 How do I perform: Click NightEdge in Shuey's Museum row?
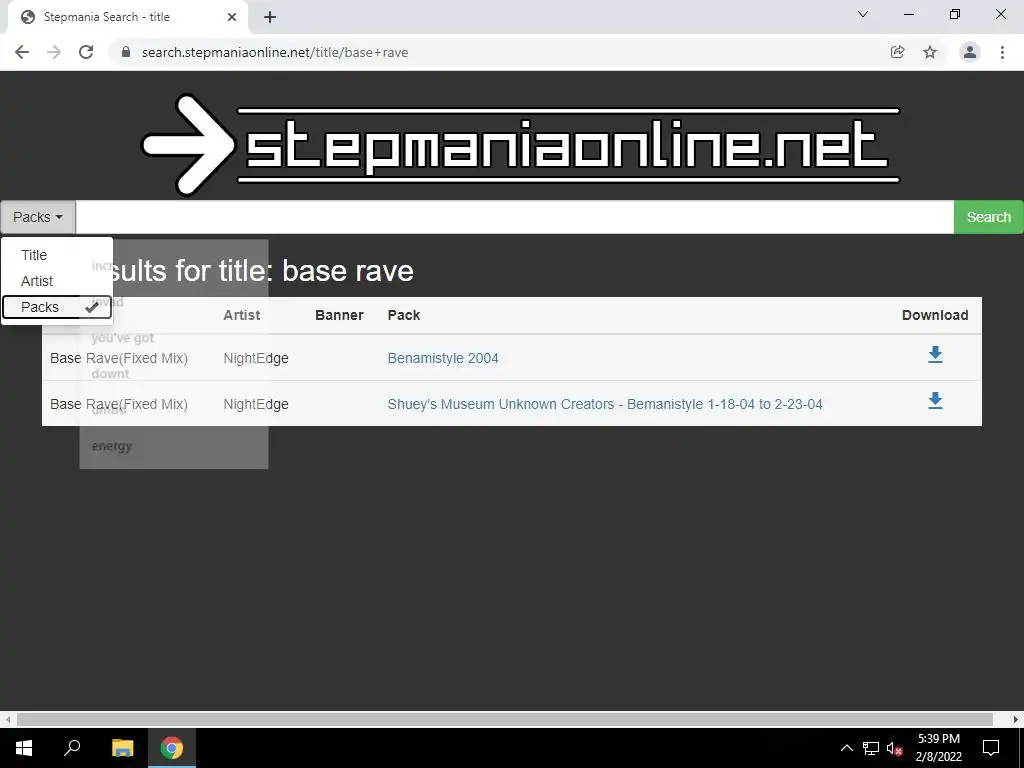click(x=256, y=404)
